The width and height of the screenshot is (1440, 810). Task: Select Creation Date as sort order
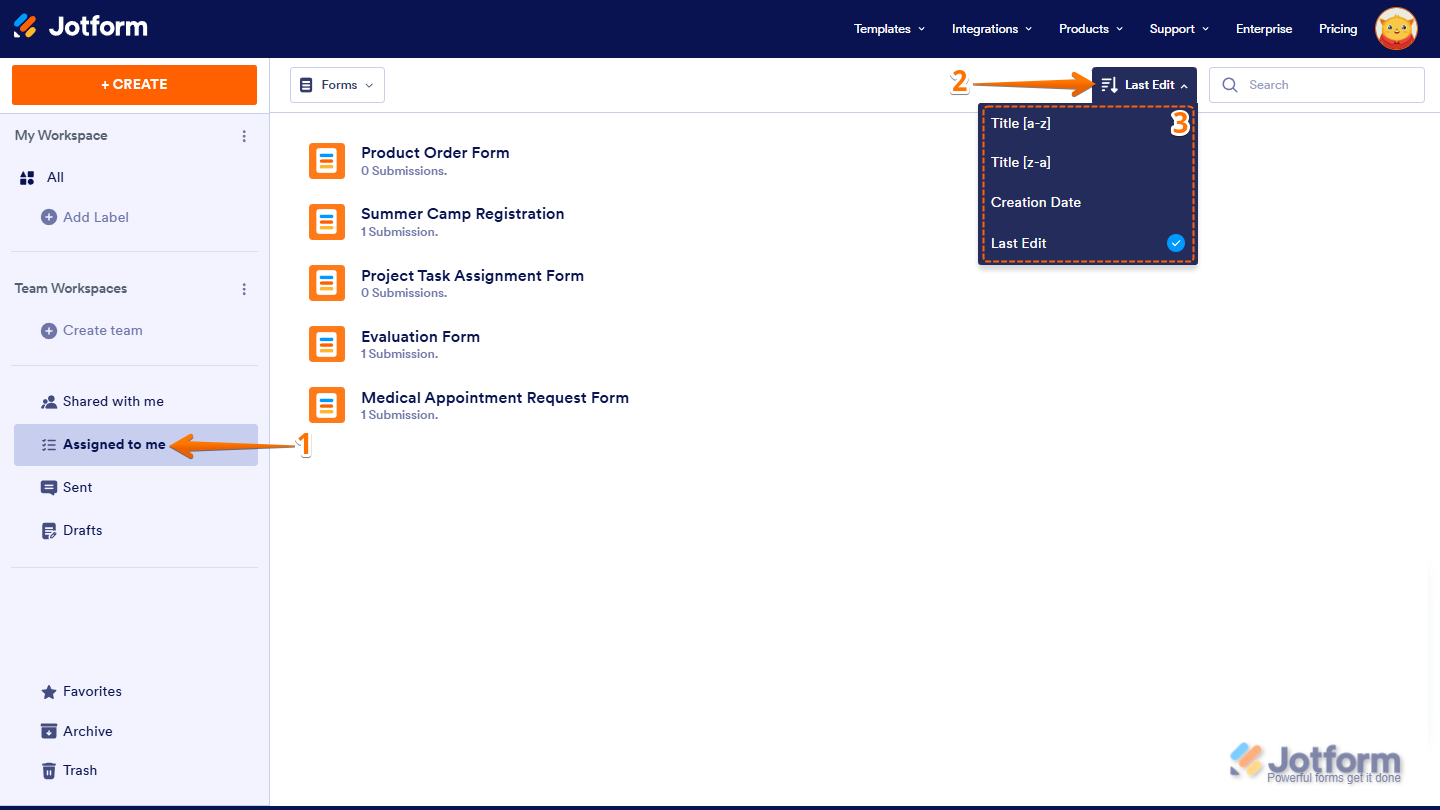1036,202
